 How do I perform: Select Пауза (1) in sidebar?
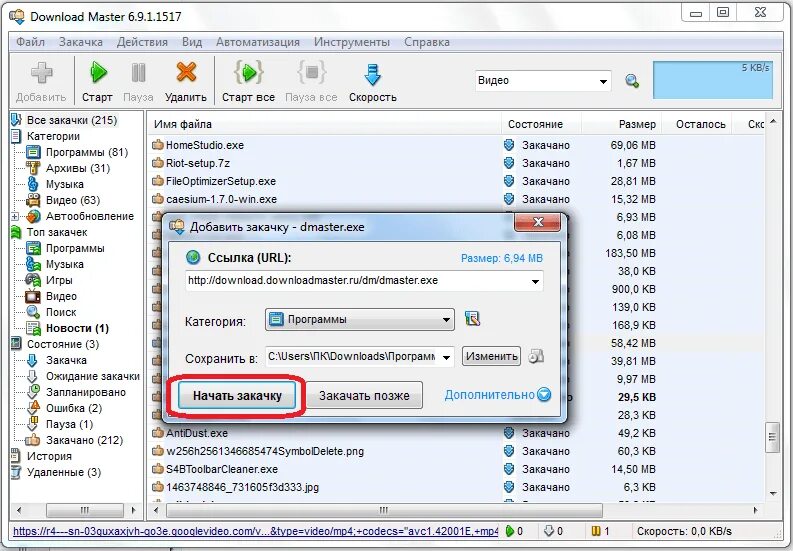click(x=69, y=423)
